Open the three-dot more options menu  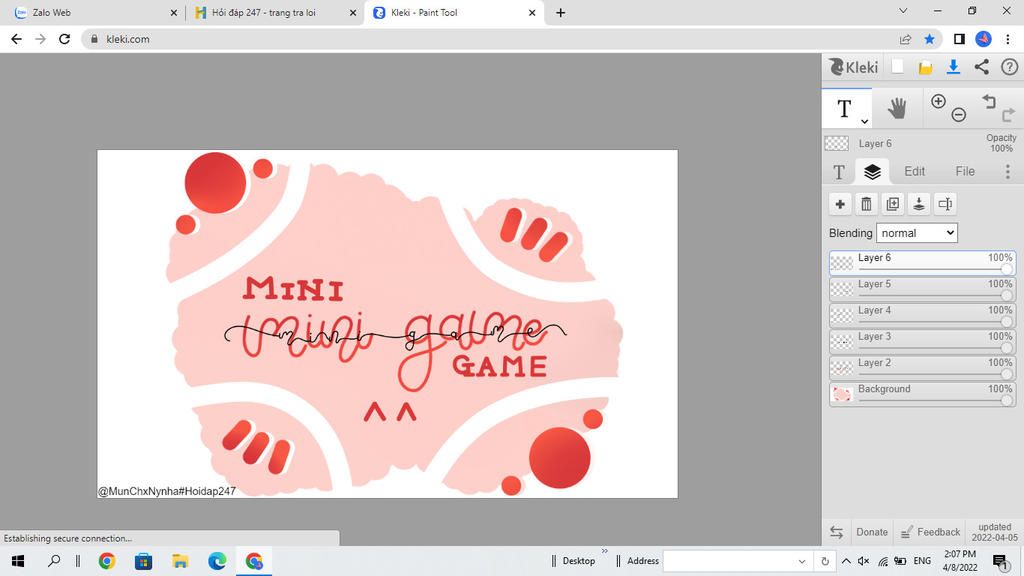pyautogui.click(x=1007, y=172)
